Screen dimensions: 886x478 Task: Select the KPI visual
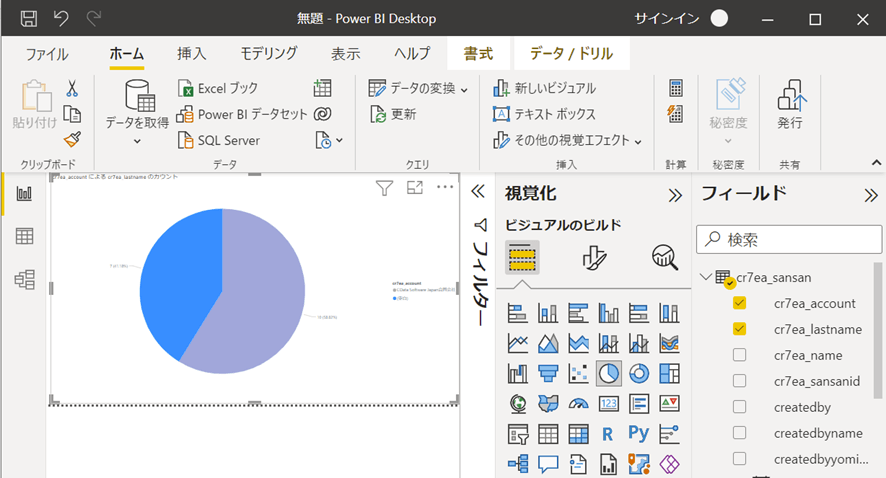(x=669, y=403)
